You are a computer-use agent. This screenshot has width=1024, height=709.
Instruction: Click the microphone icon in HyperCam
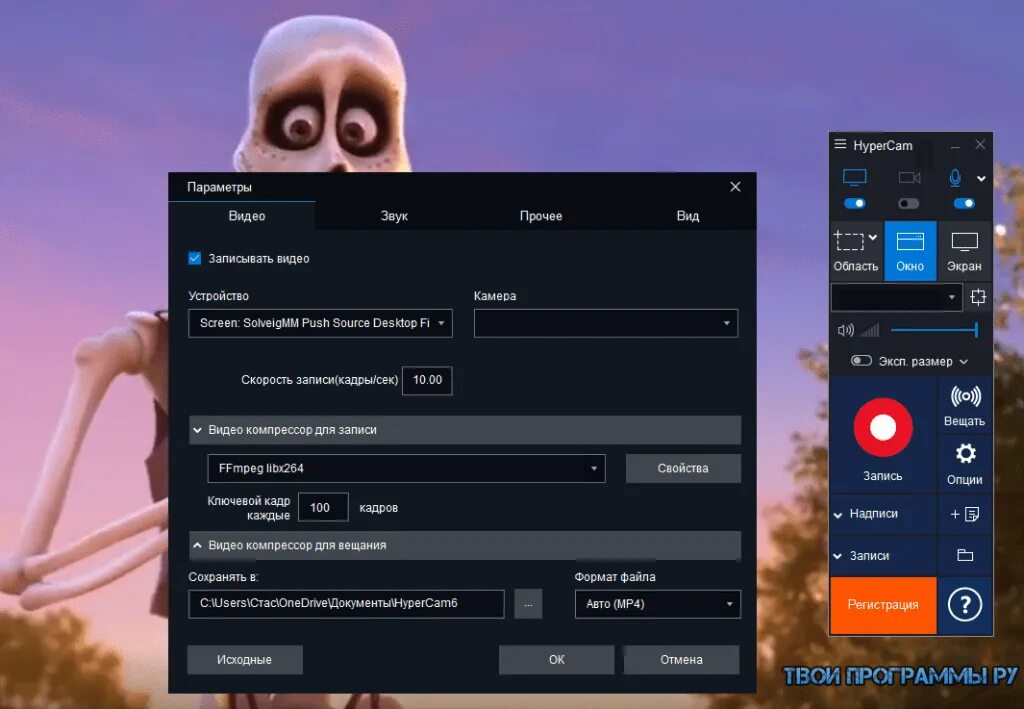[955, 178]
